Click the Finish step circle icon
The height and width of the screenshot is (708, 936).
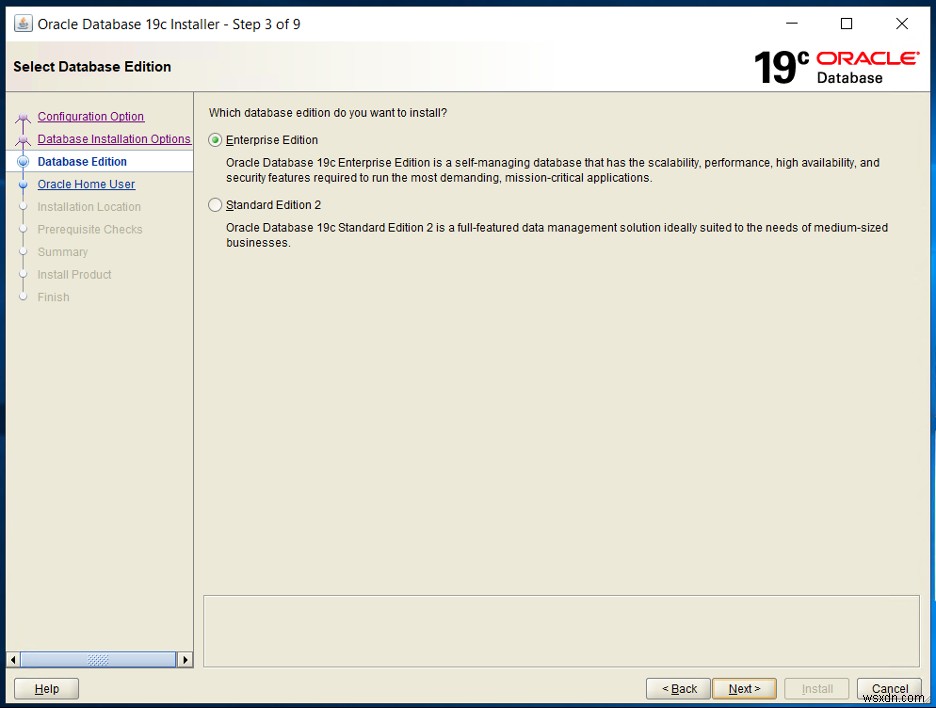22,296
